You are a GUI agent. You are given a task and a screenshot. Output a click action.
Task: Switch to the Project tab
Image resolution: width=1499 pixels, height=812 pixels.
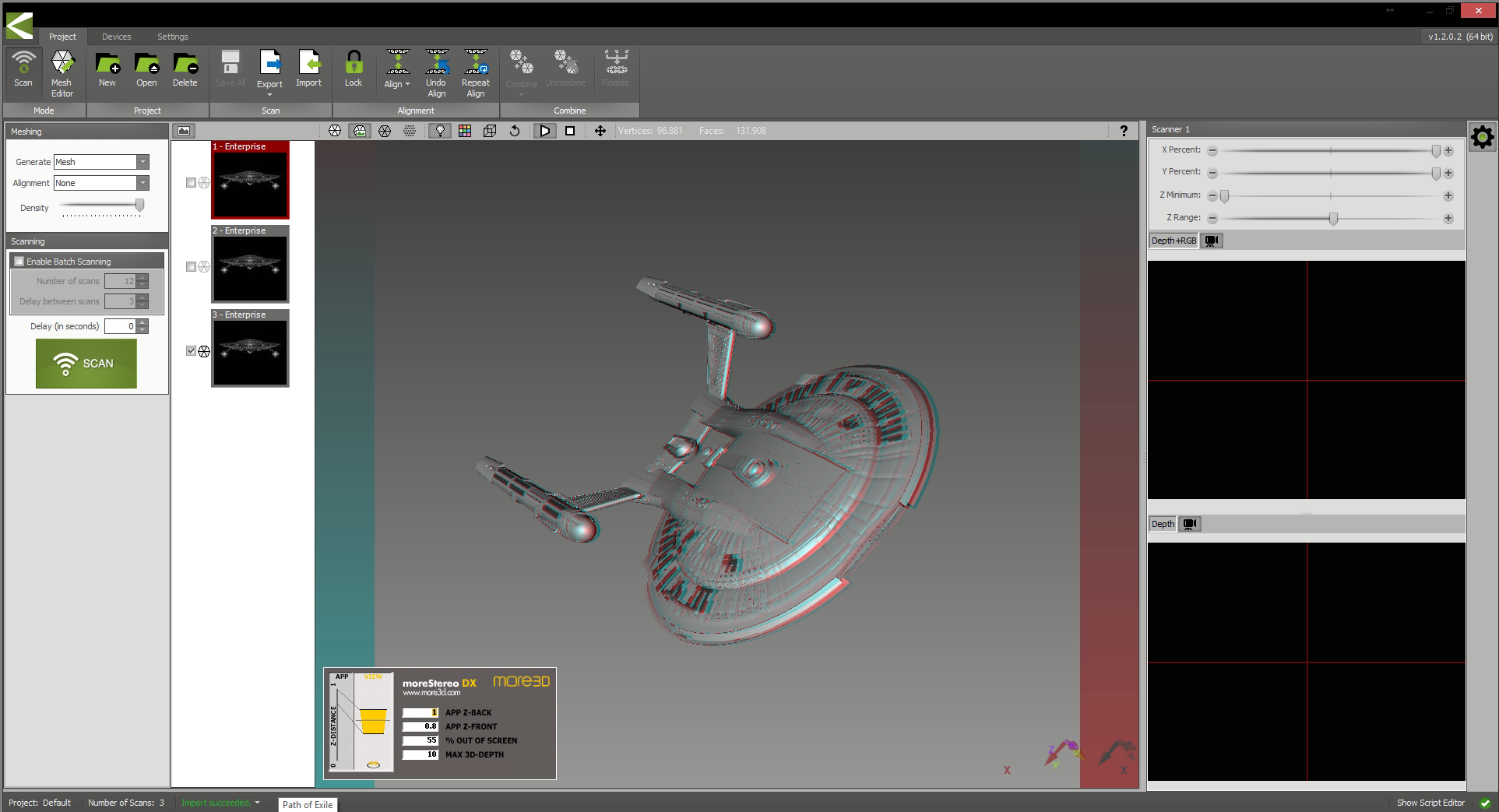[x=62, y=37]
